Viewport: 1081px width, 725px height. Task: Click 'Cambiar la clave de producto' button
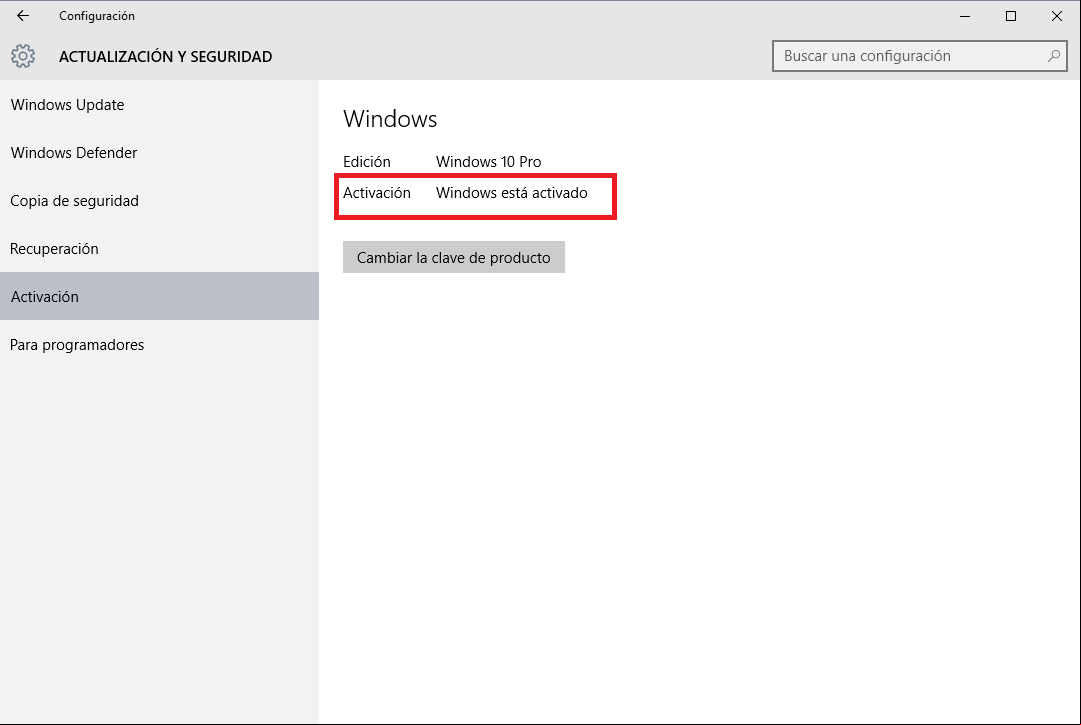point(454,257)
